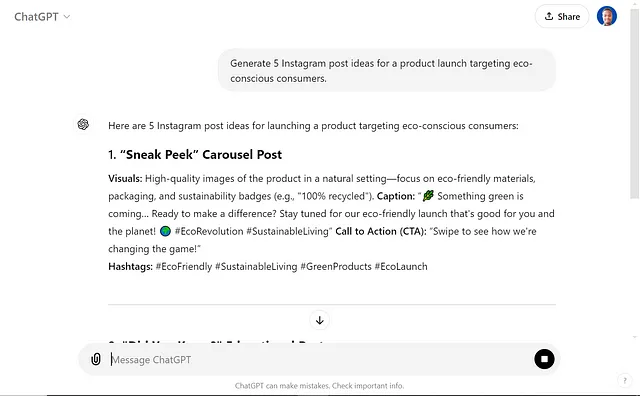Select the user prompt message bubble
The height and width of the screenshot is (396, 640).
pyautogui.click(x=387, y=70)
